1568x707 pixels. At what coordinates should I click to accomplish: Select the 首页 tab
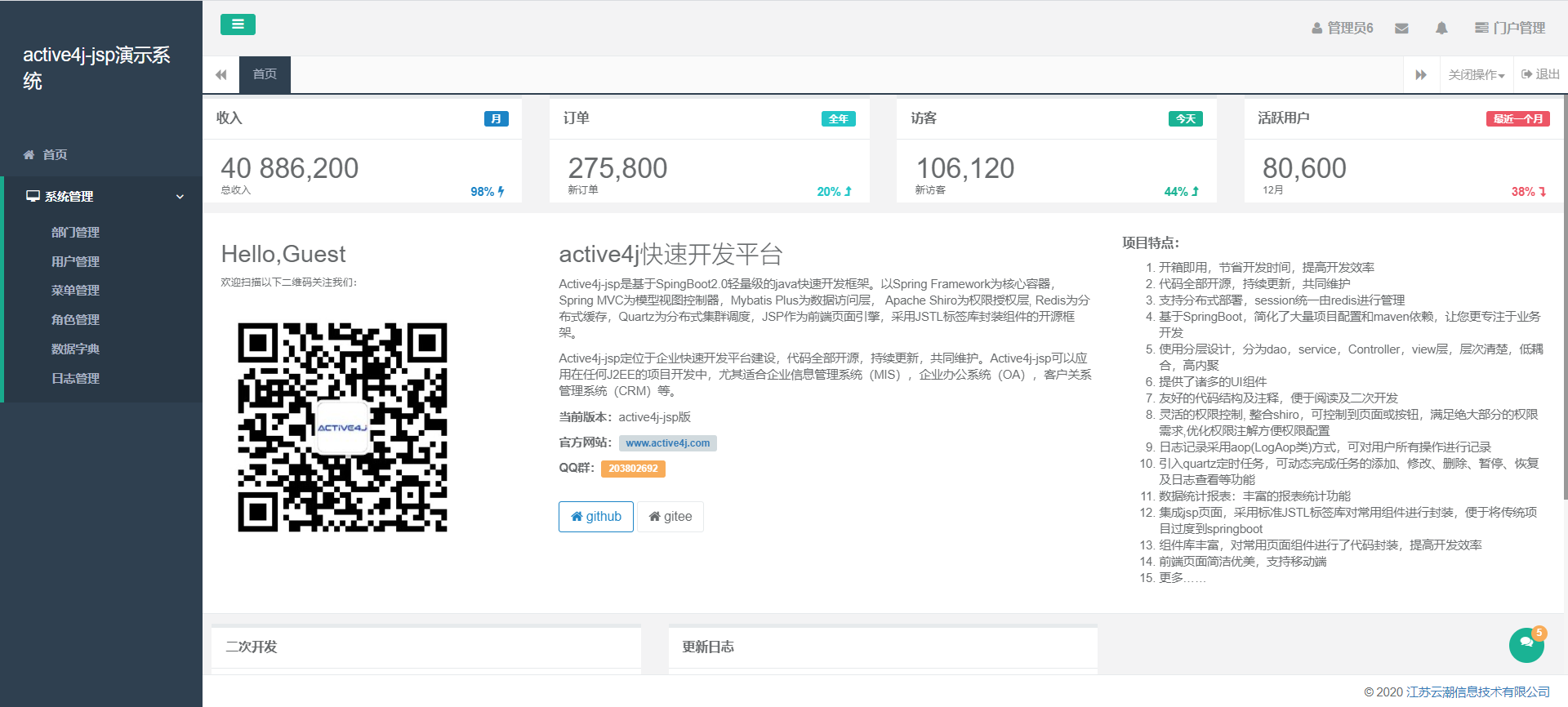coord(265,74)
